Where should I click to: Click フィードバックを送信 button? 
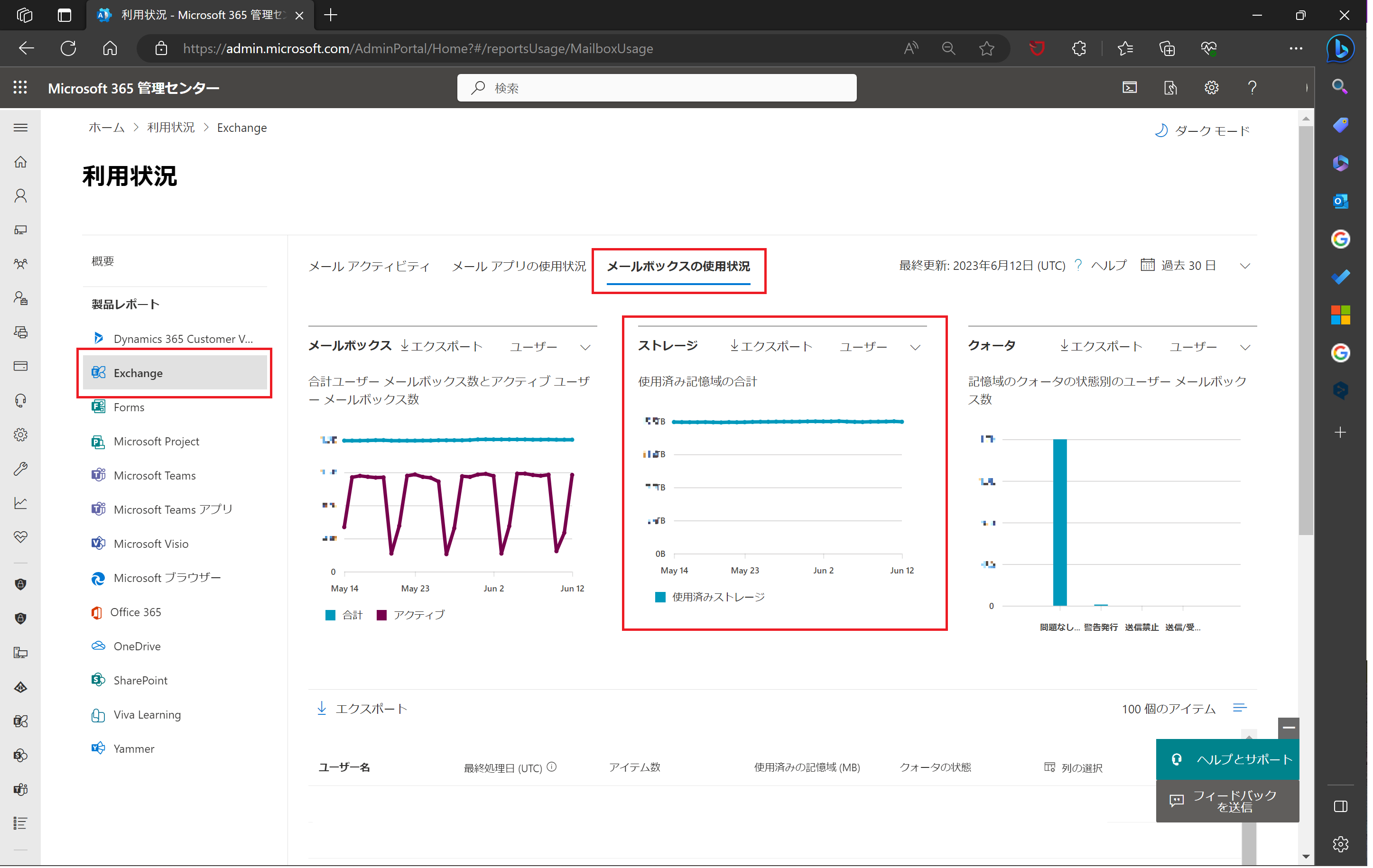click(x=1228, y=801)
